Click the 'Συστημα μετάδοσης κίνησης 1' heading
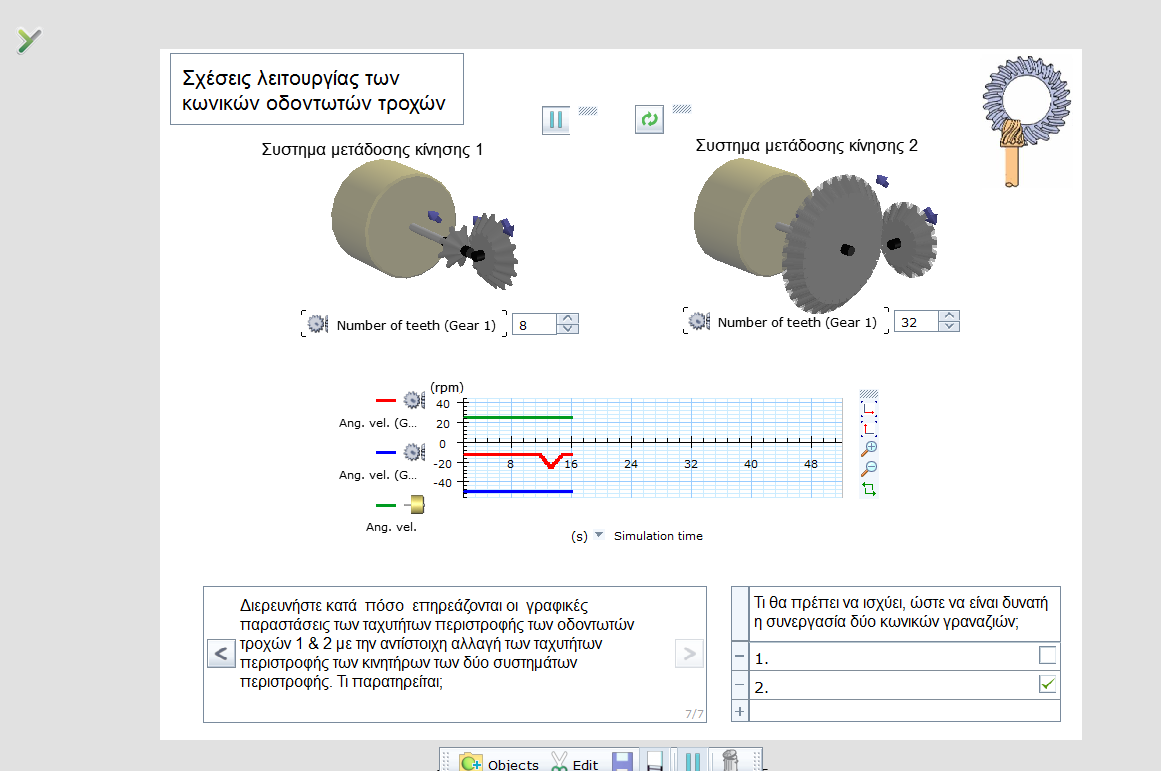Screen dimensions: 1161x771 372,150
